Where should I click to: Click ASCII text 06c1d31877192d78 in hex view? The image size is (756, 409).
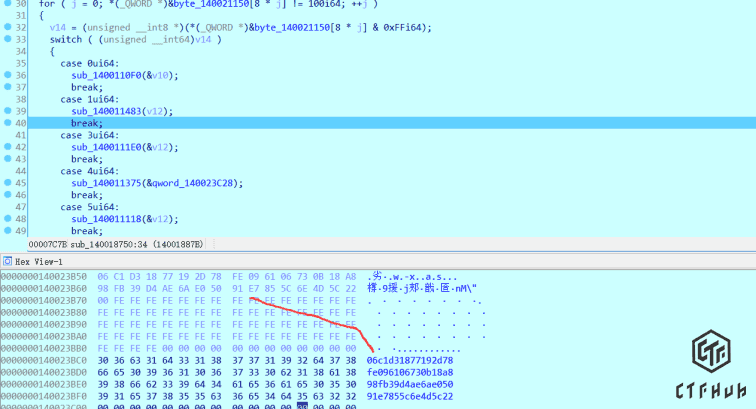click(x=410, y=359)
